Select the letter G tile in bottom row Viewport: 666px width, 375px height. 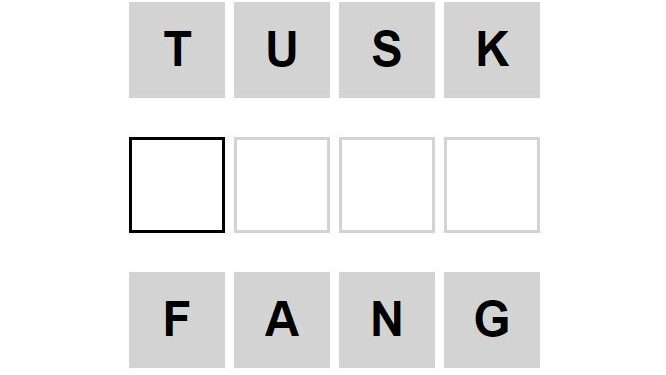[492, 320]
